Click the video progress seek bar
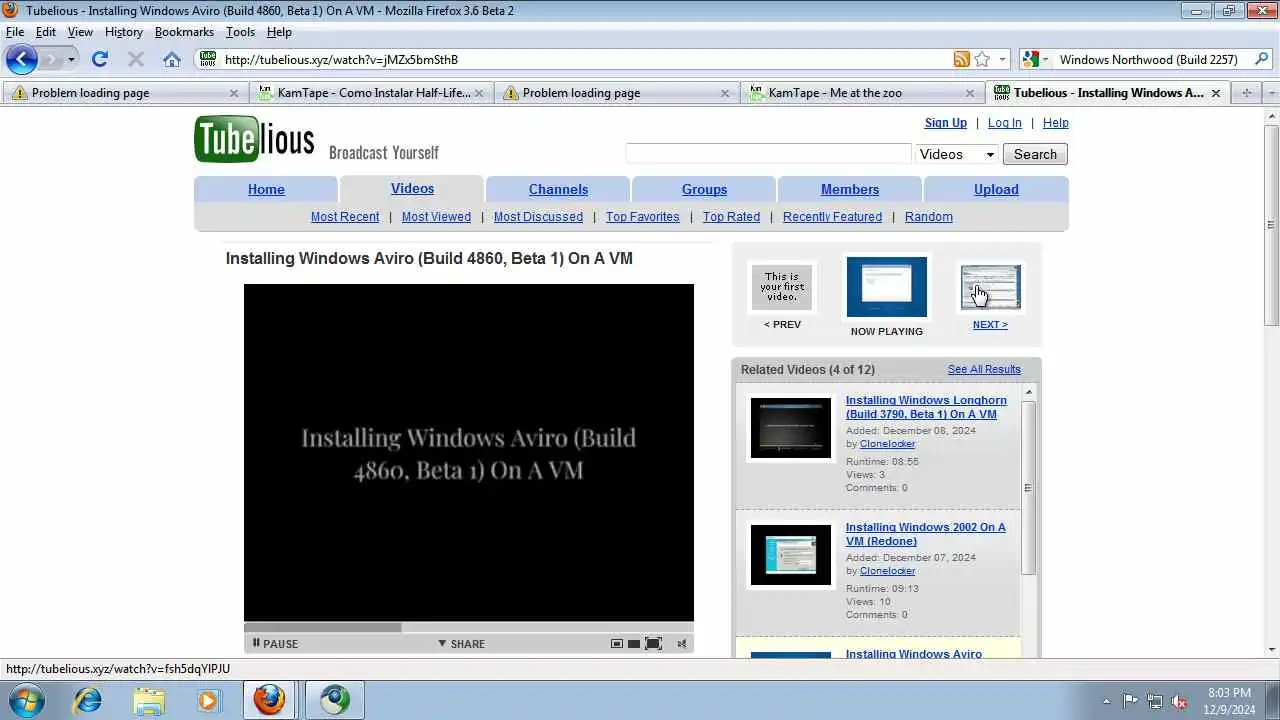Screen dimensions: 1280x720 (468, 628)
